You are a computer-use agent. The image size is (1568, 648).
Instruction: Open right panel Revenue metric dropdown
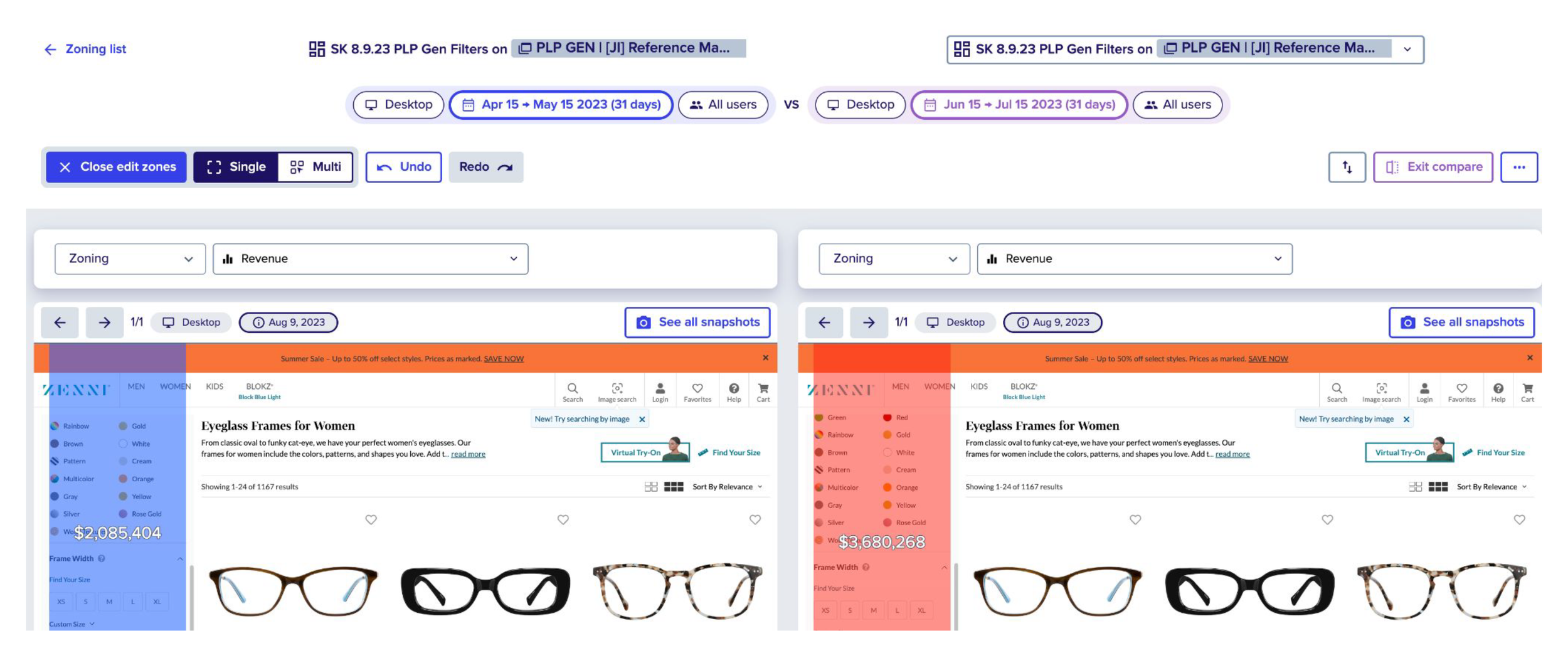pos(1134,258)
